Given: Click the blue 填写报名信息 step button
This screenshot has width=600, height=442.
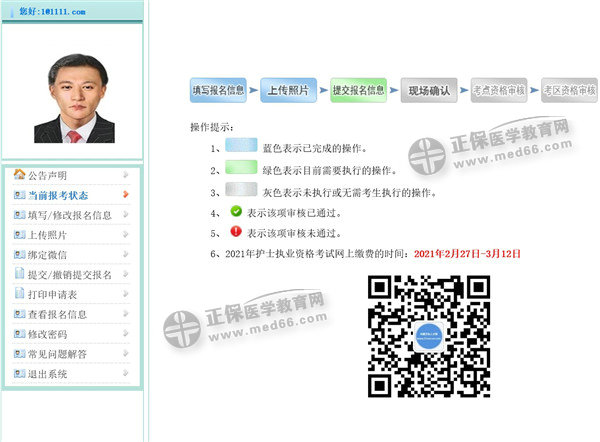Looking at the screenshot, I should click(218, 90).
